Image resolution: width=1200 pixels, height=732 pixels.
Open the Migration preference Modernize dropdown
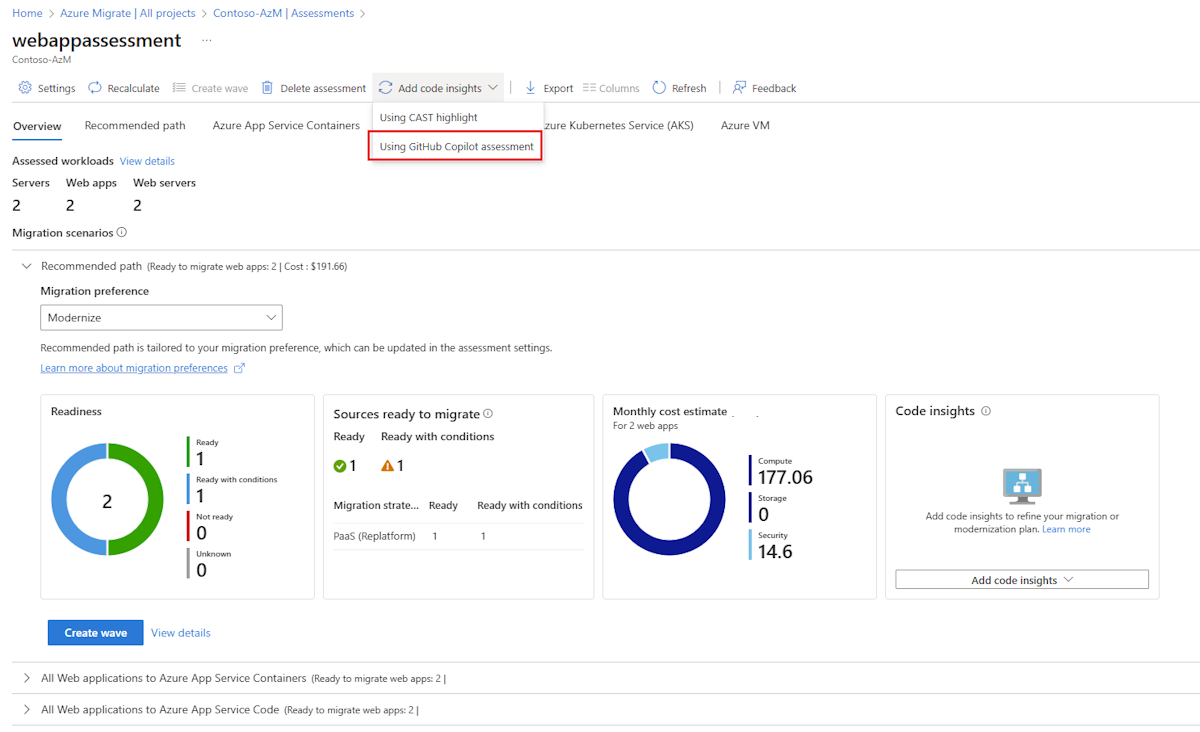(x=161, y=317)
